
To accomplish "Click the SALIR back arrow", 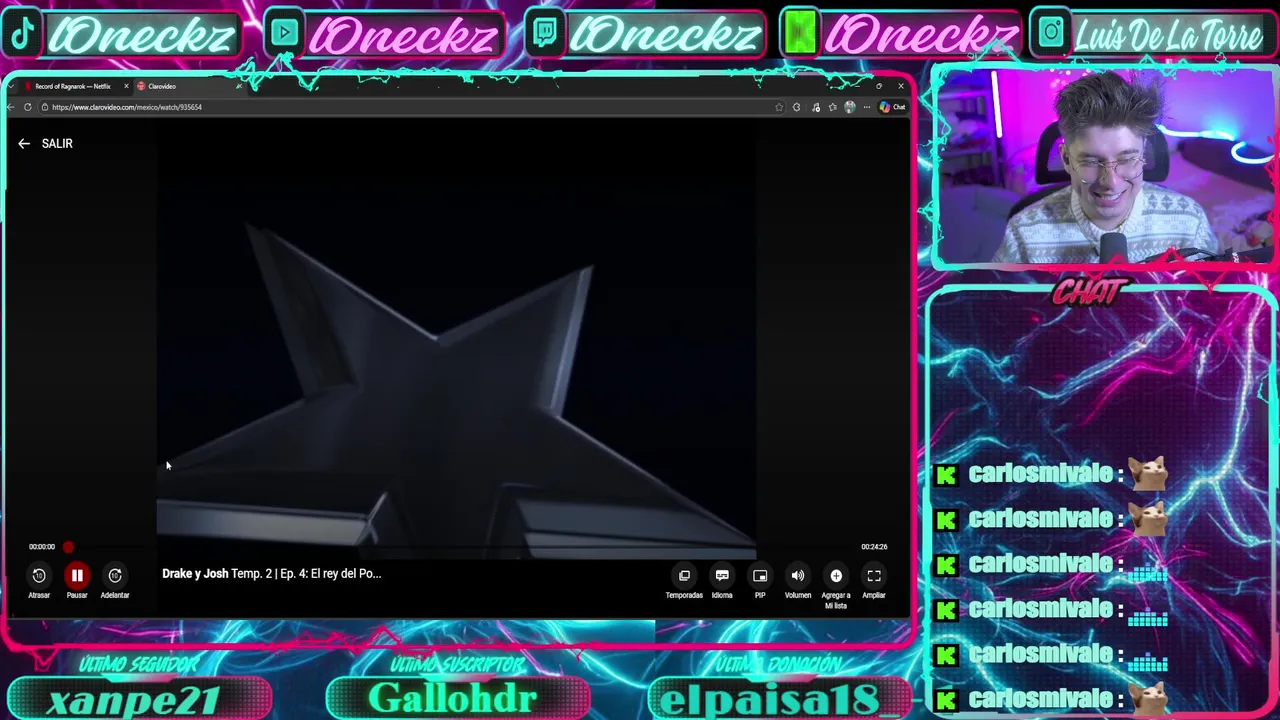I will [x=24, y=144].
